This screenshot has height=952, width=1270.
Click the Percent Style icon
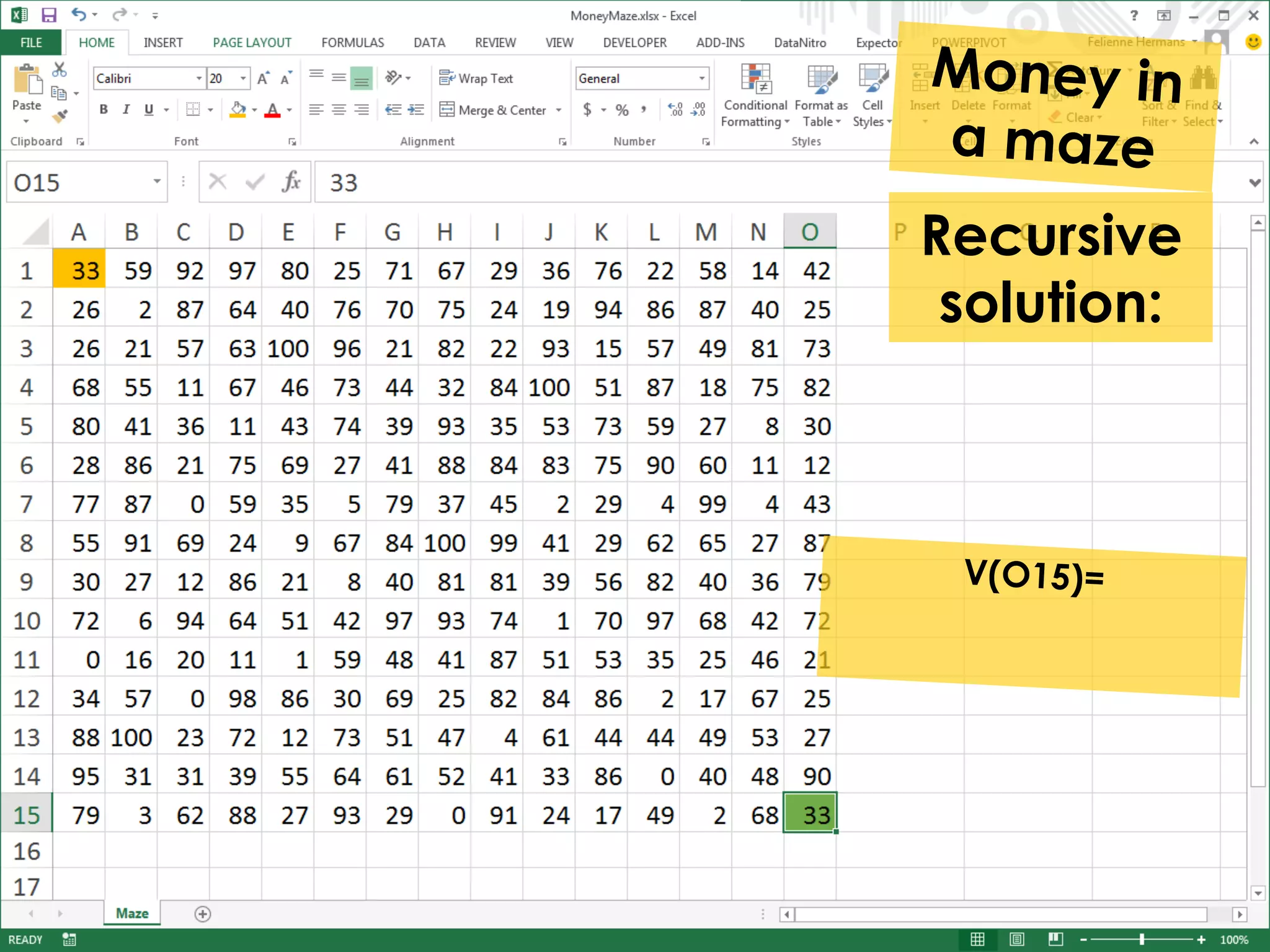click(622, 110)
